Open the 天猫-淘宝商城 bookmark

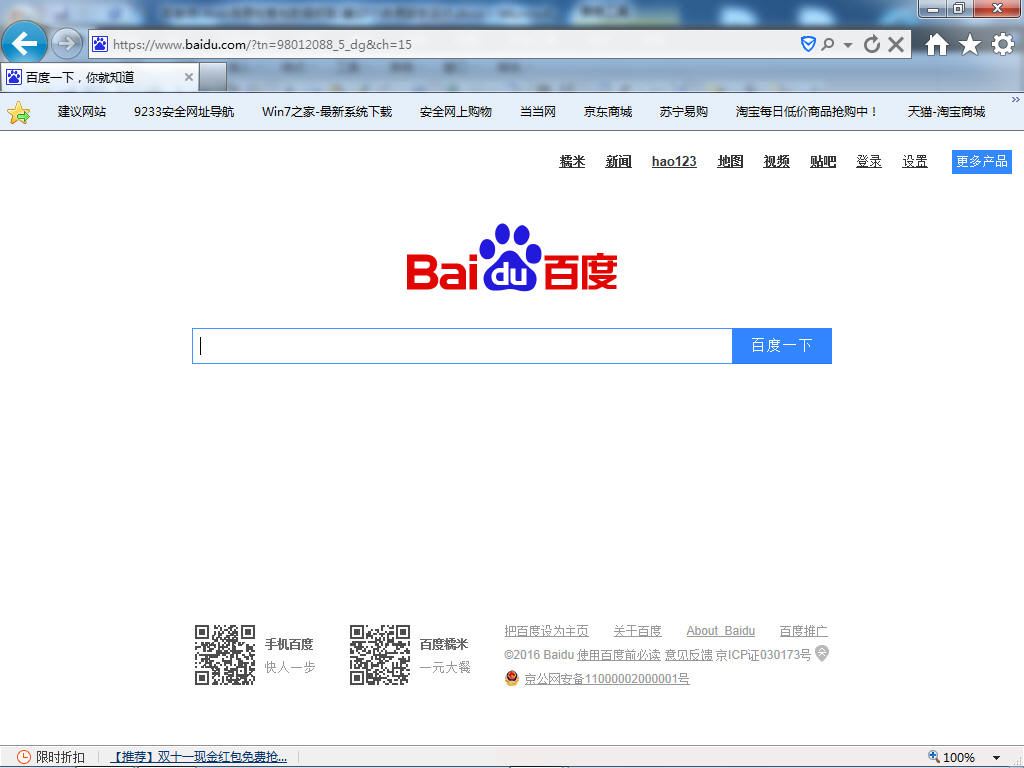pyautogui.click(x=946, y=112)
